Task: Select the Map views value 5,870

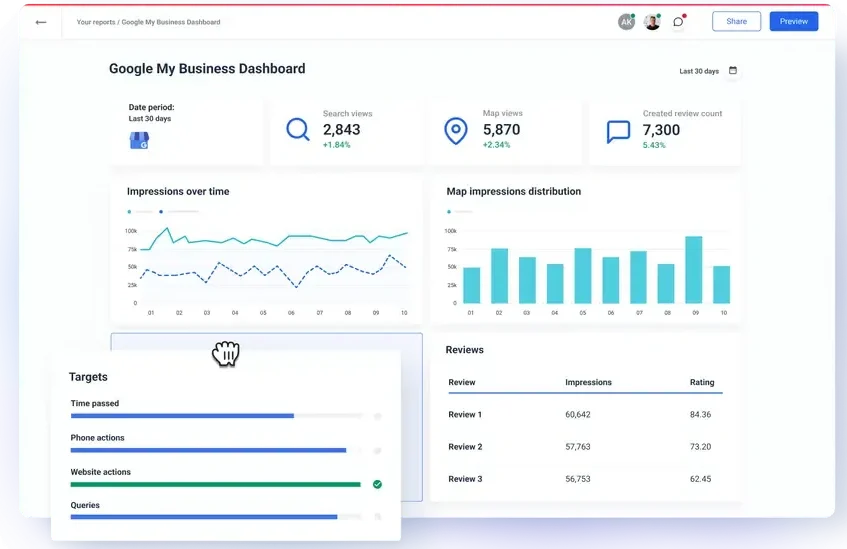Action: pyautogui.click(x=501, y=130)
